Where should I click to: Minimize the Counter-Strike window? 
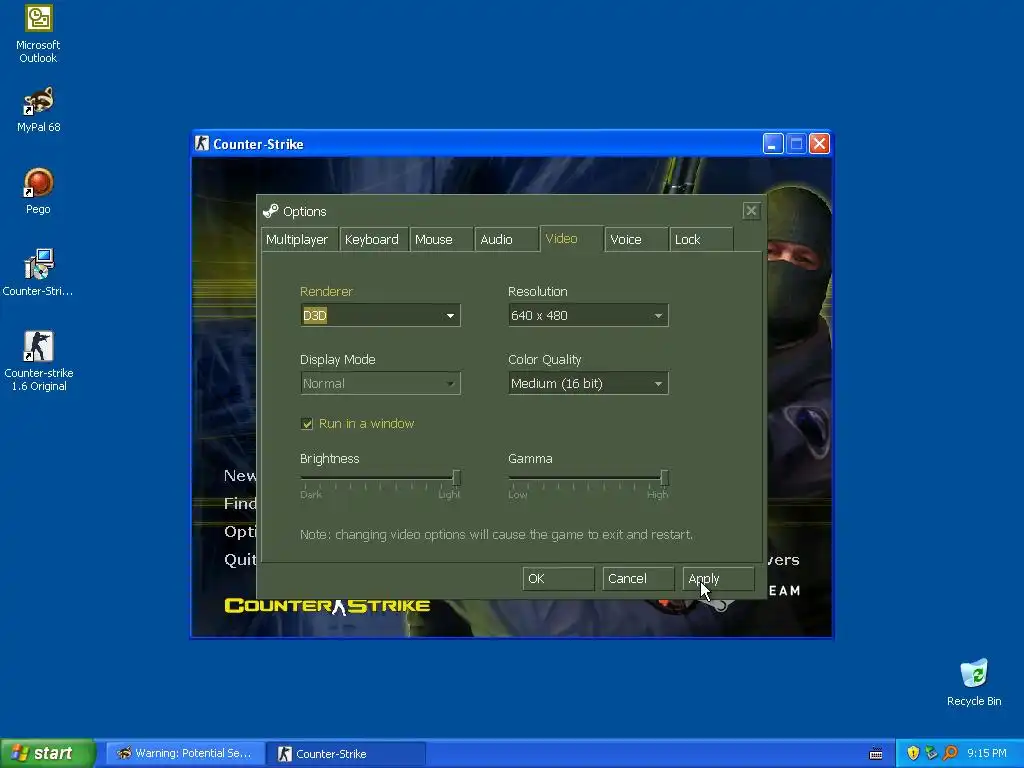click(x=773, y=144)
